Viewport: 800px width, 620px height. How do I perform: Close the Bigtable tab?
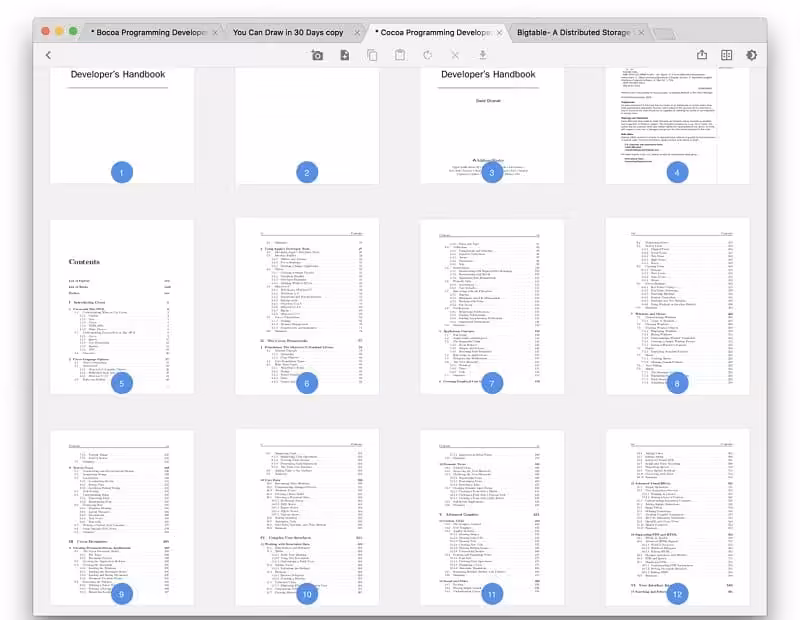[641, 33]
